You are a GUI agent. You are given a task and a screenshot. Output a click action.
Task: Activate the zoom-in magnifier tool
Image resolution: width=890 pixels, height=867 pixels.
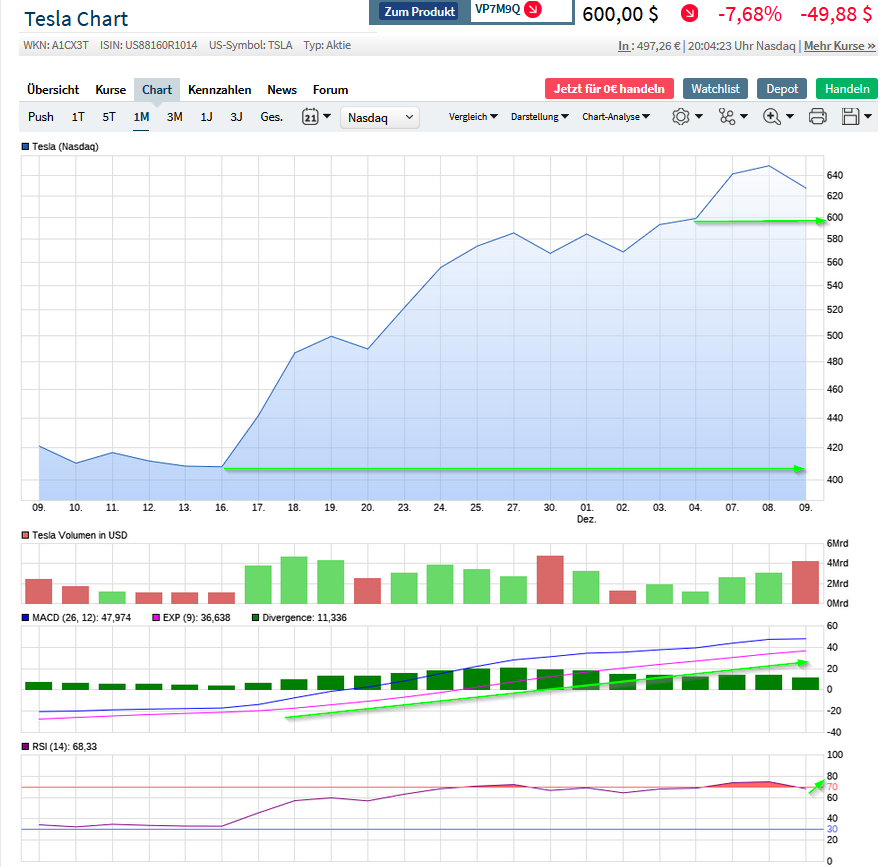coord(772,116)
